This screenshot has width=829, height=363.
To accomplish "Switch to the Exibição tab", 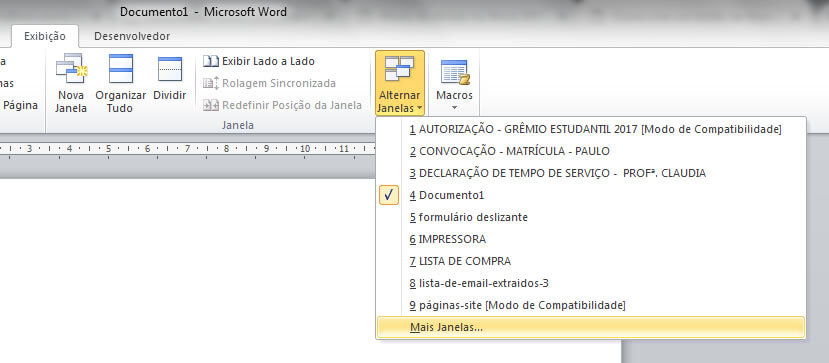I will (x=45, y=36).
